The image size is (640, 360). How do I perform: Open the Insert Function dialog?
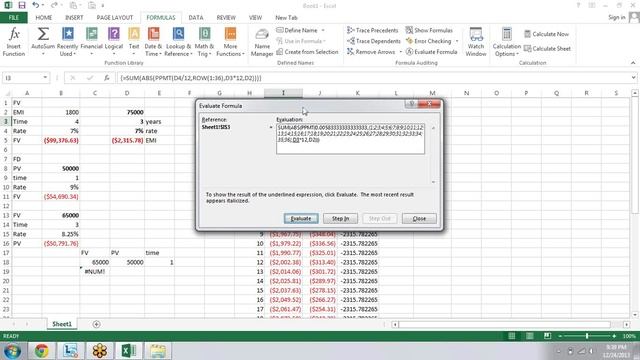[x=13, y=42]
